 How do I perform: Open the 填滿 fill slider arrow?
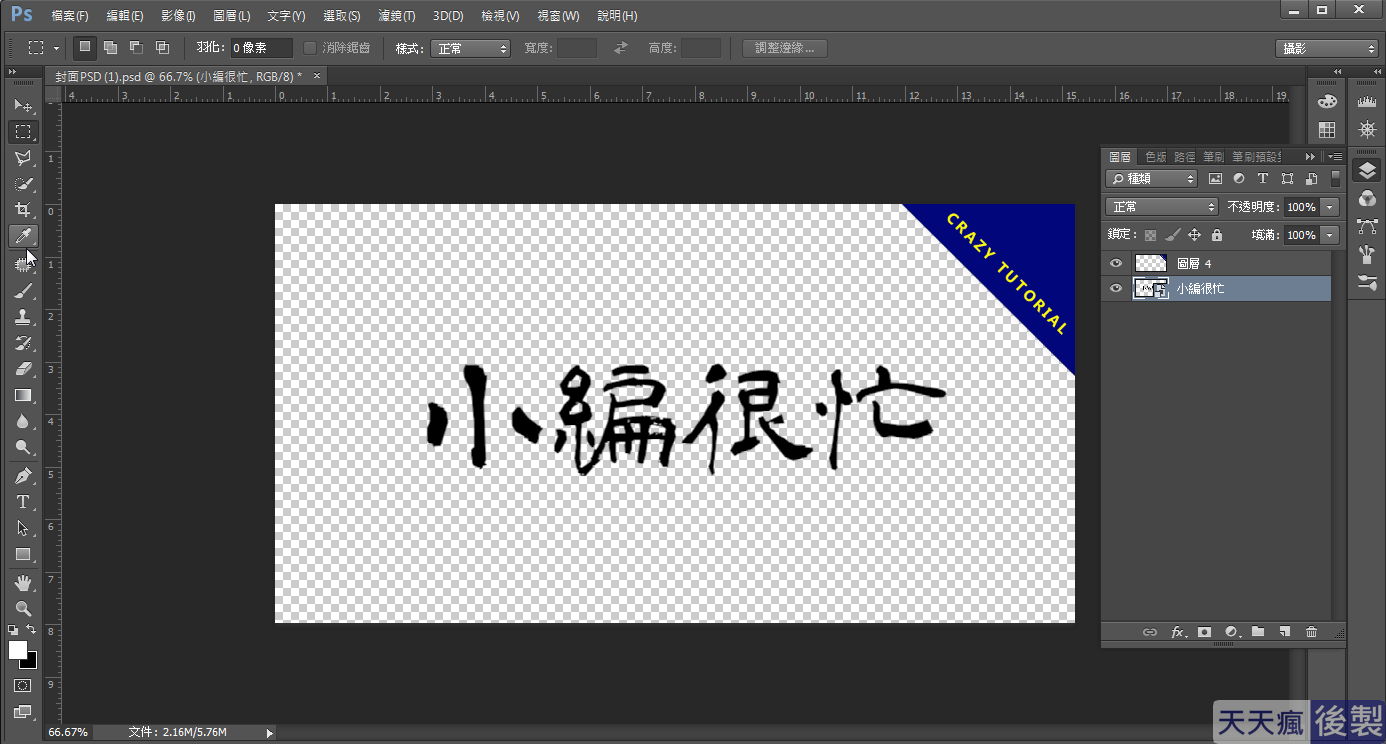pyautogui.click(x=1330, y=235)
